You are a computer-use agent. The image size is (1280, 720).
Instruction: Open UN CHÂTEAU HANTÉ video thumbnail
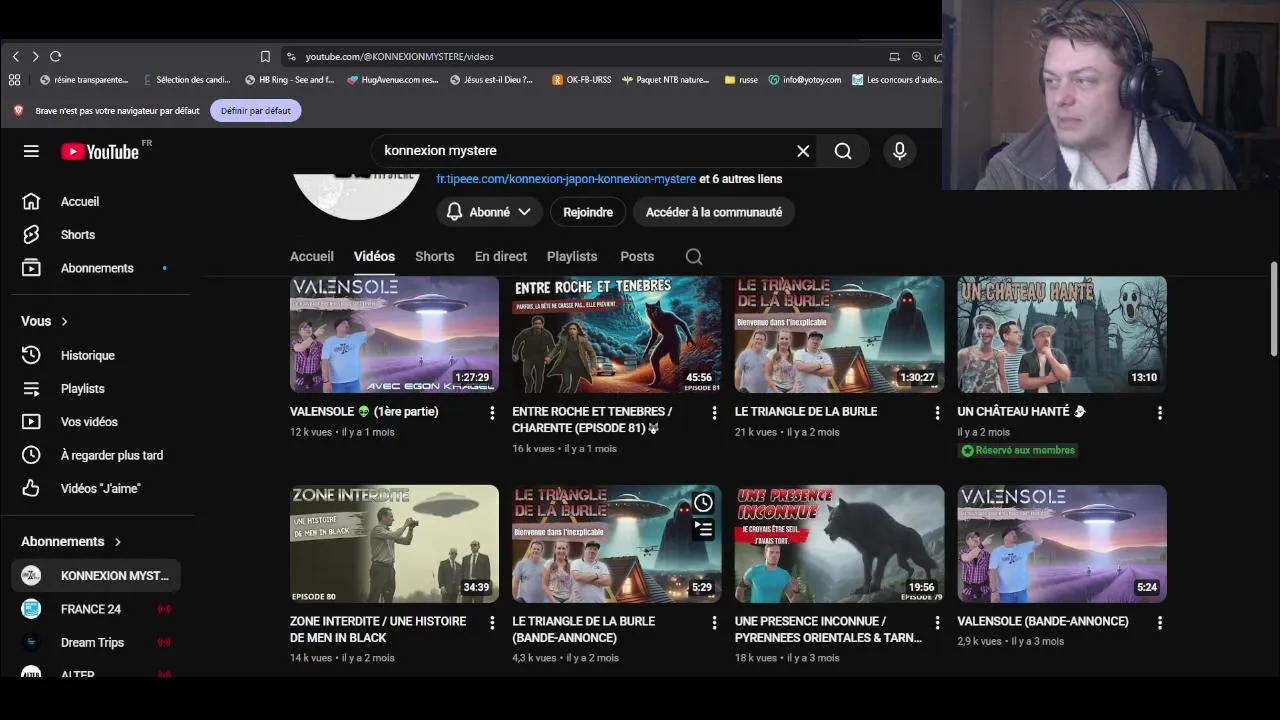(x=1062, y=334)
